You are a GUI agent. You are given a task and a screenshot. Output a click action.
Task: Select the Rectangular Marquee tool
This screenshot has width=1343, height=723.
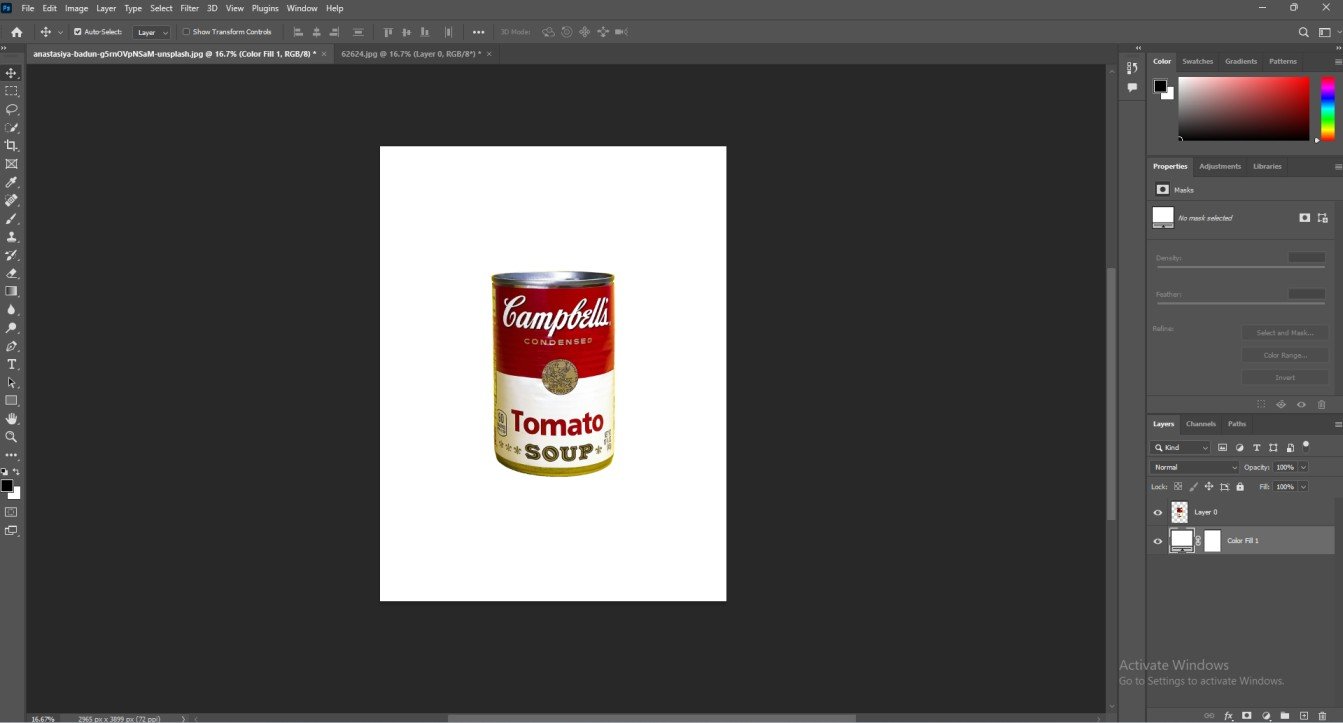(x=12, y=91)
